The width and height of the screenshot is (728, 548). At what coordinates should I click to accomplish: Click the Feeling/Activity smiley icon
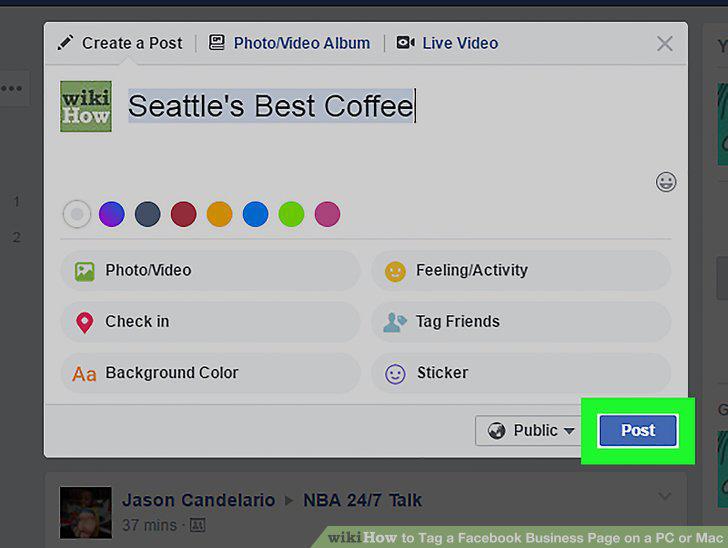(x=395, y=272)
